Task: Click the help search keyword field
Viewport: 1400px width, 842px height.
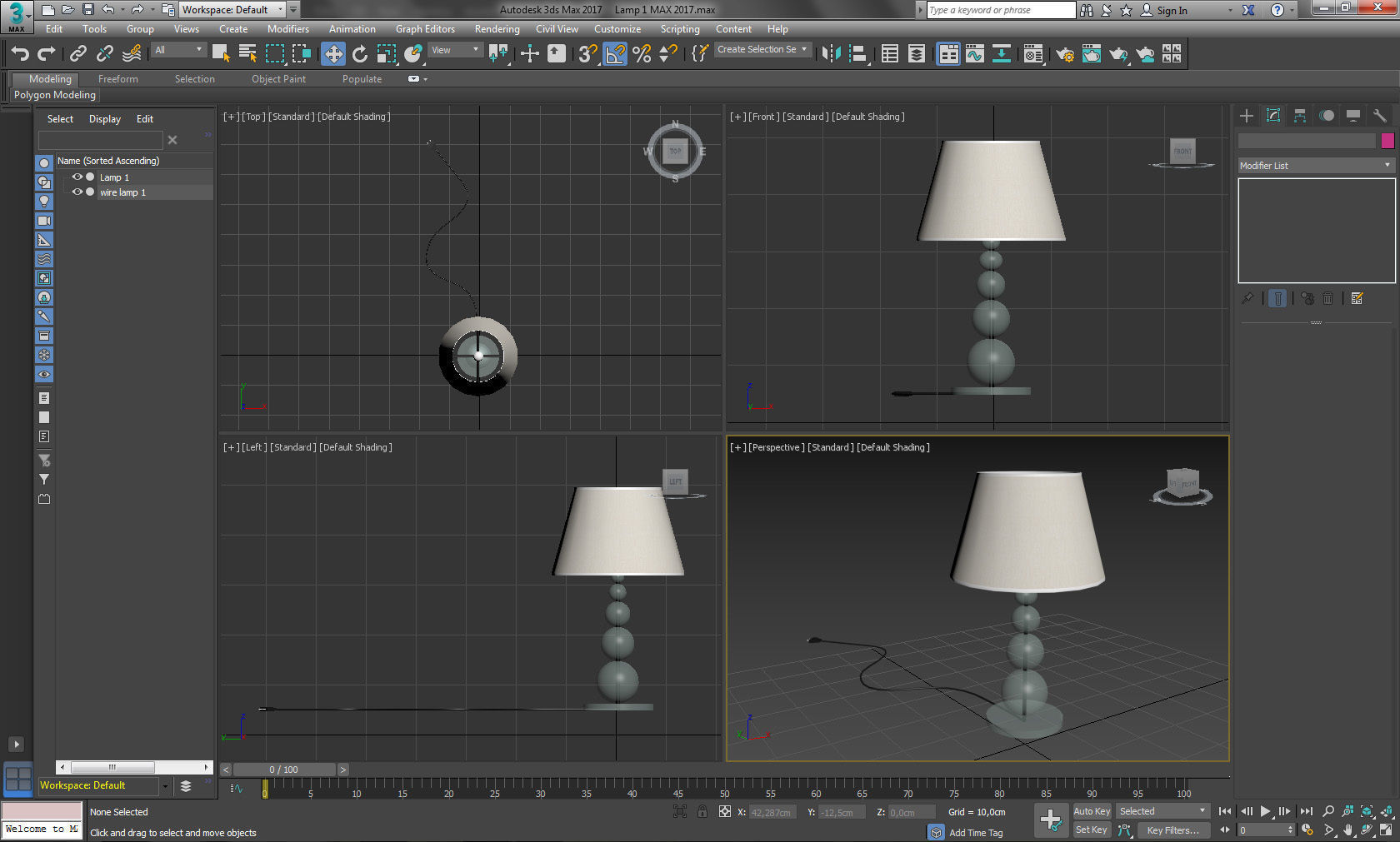Action: tap(1002, 10)
